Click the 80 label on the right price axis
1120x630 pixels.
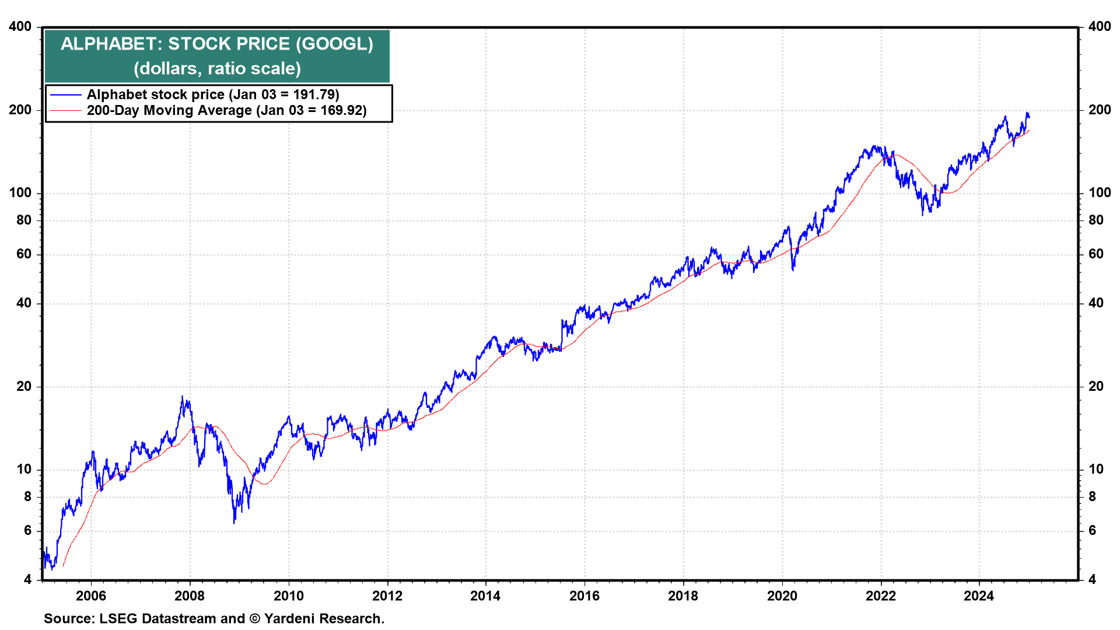pyautogui.click(x=1096, y=220)
